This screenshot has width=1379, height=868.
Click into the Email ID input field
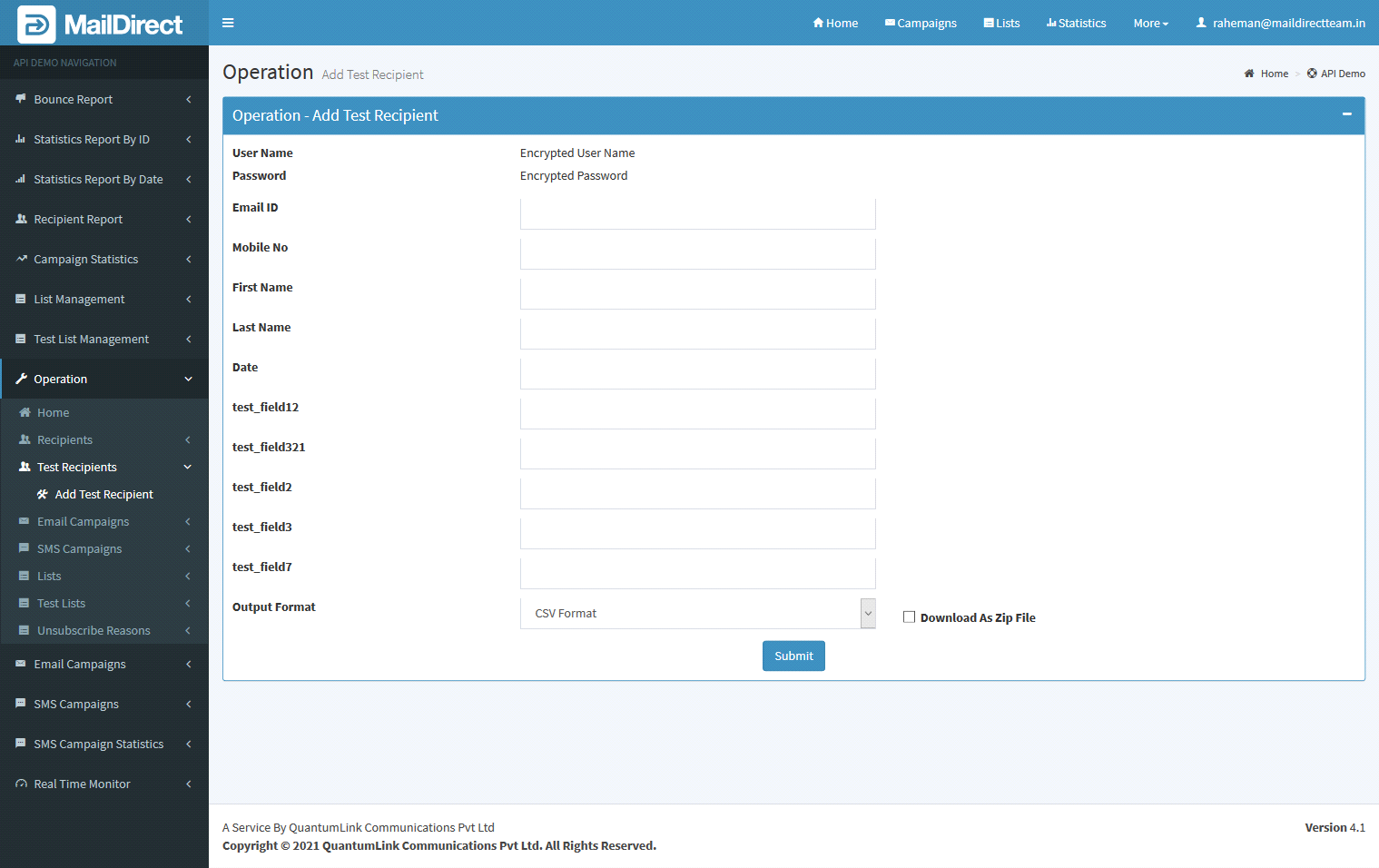[697, 214]
